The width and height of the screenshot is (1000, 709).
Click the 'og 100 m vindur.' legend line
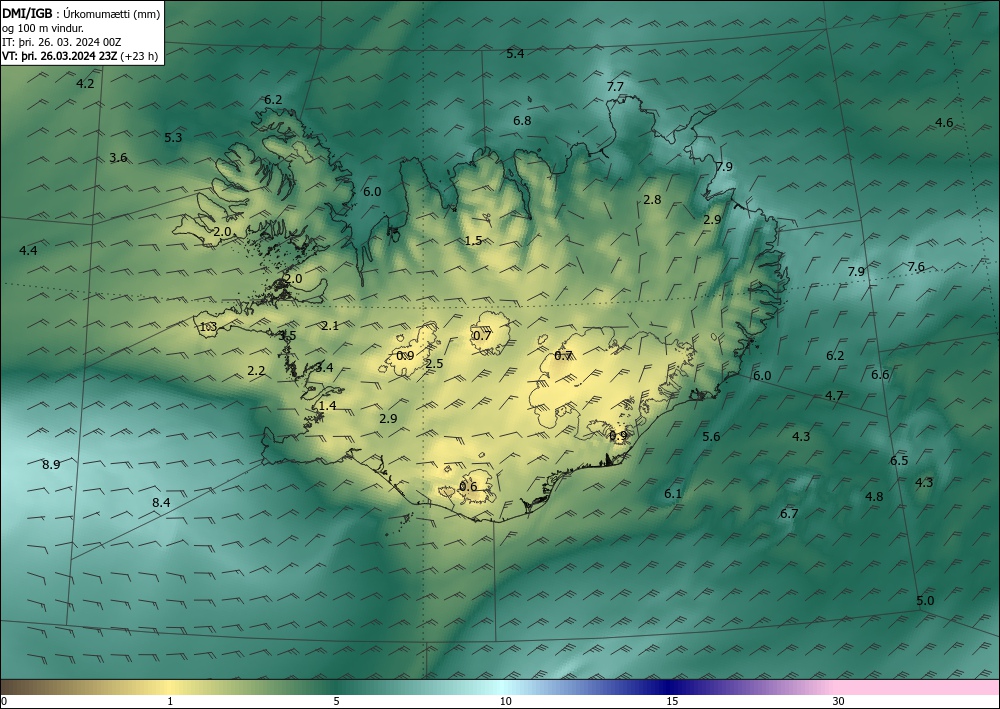[x=43, y=28]
